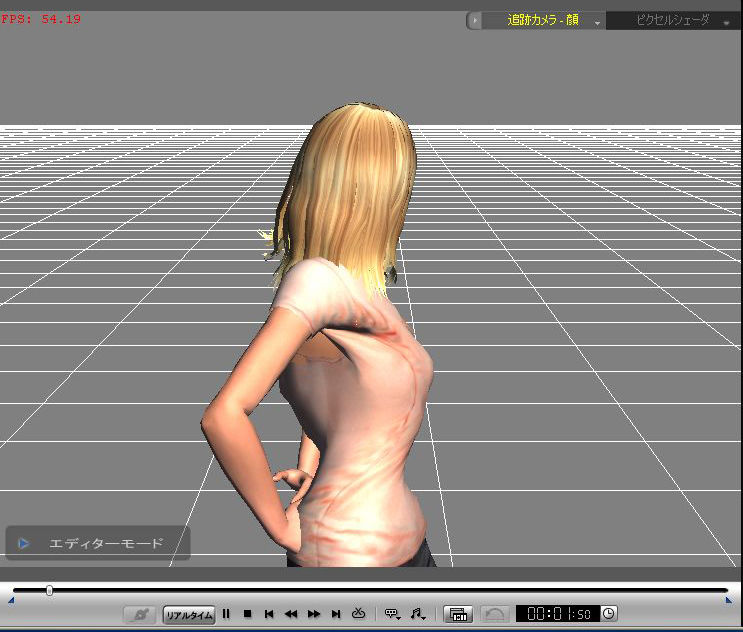Image resolution: width=743 pixels, height=632 pixels.
Task: Click the clock time-mode icon
Action: click(609, 614)
